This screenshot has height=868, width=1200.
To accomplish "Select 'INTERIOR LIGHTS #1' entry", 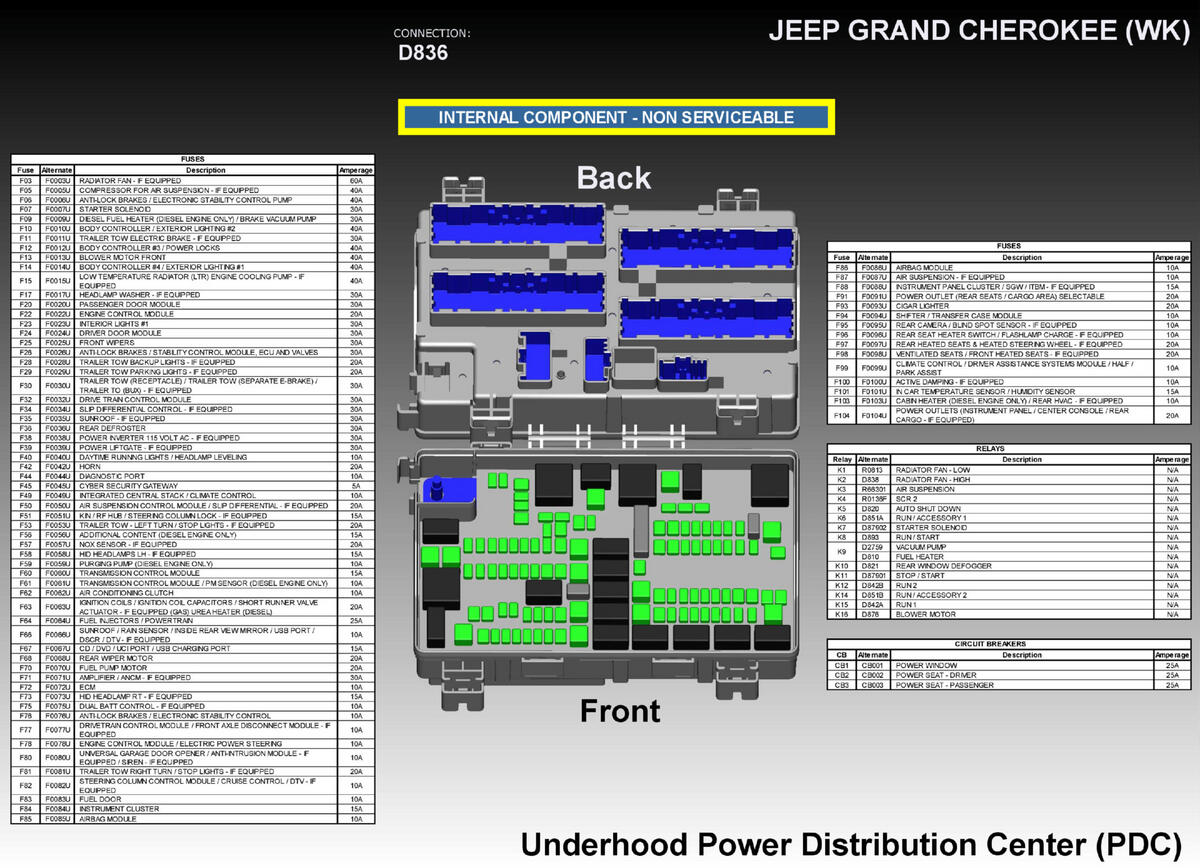I will (193, 323).
